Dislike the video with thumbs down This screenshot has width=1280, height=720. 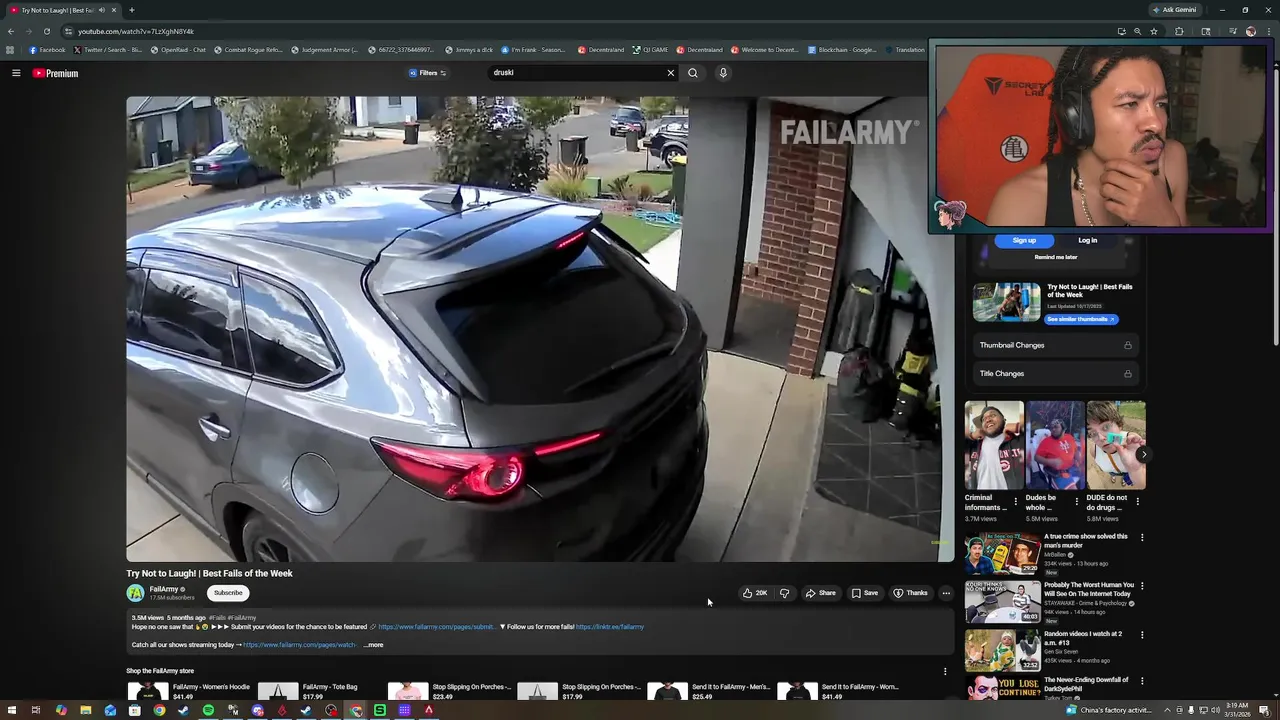pyautogui.click(x=784, y=593)
